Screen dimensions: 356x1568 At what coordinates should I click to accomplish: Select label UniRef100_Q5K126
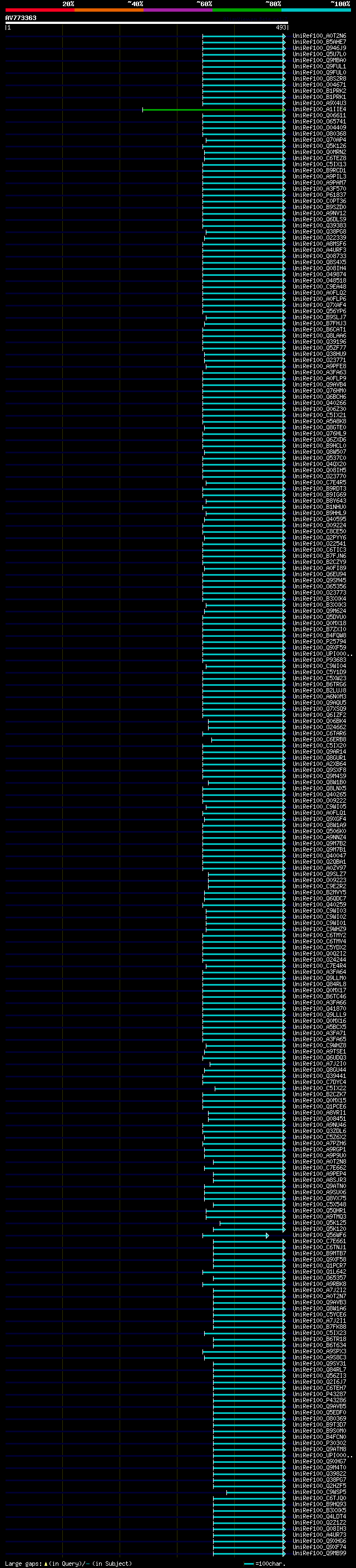tap(319, 146)
